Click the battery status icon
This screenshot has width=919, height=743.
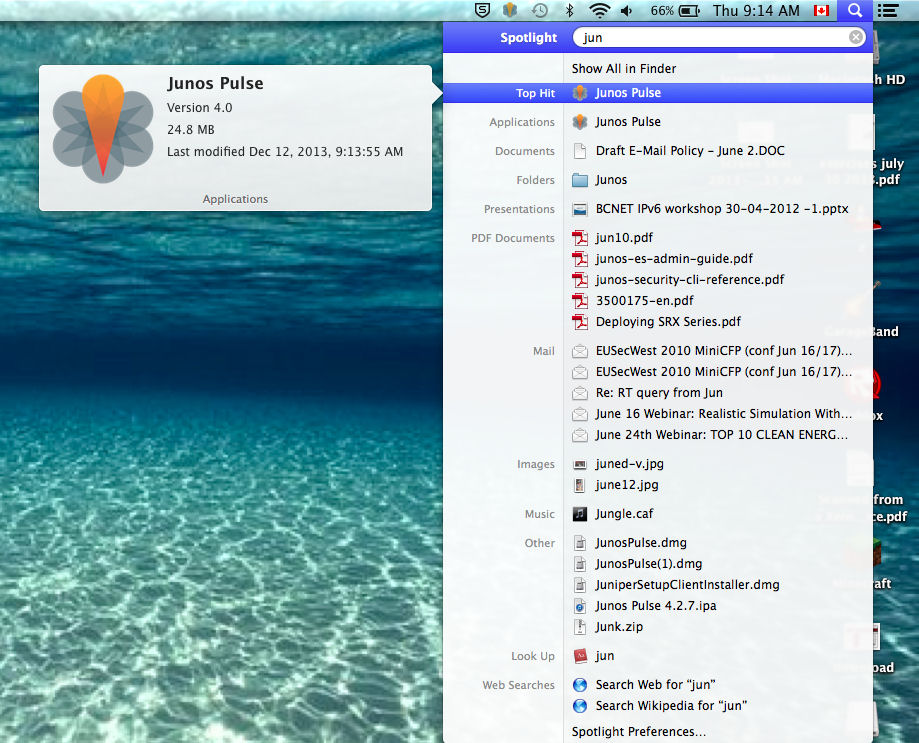[689, 11]
